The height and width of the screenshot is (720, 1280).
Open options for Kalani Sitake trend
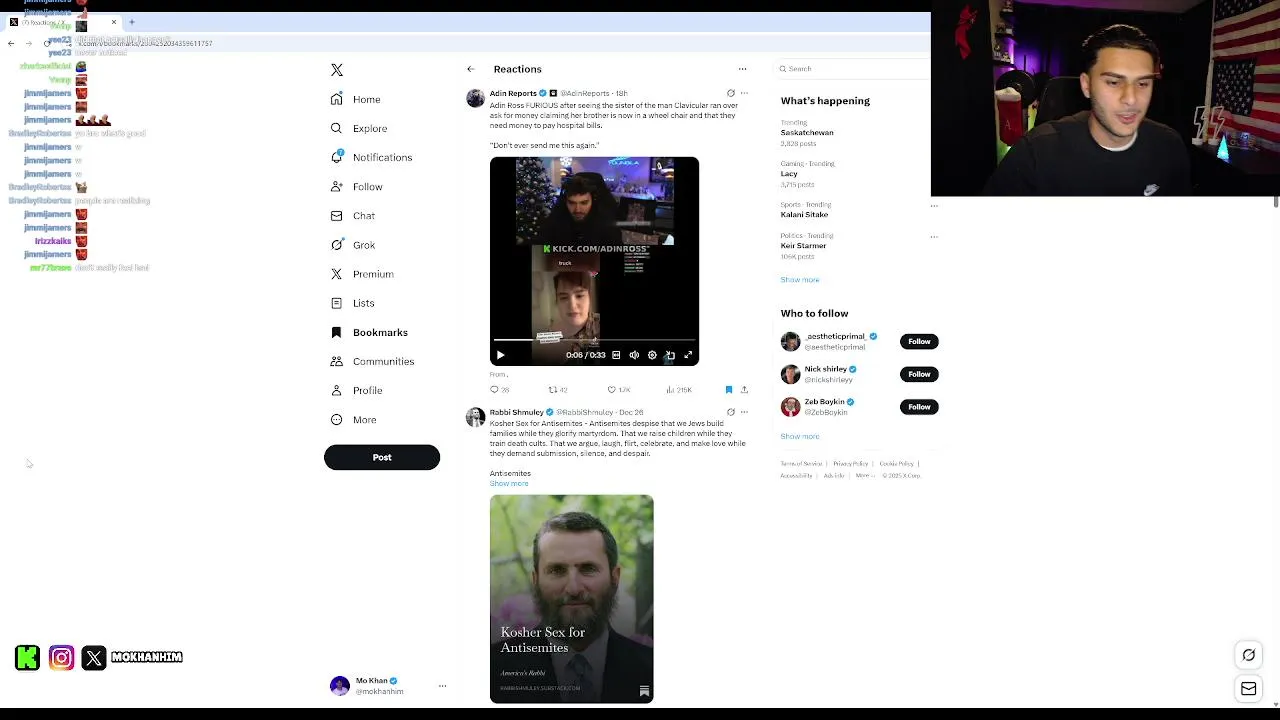[x=934, y=206]
